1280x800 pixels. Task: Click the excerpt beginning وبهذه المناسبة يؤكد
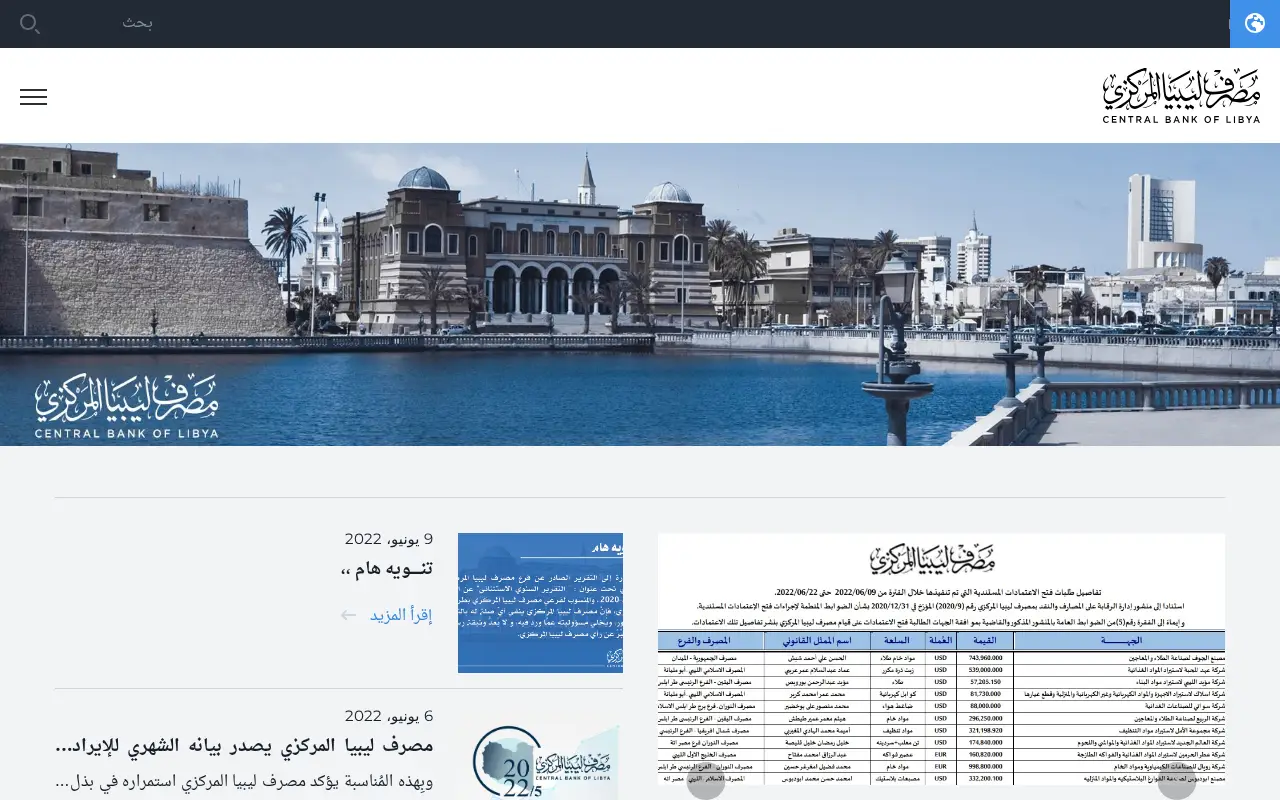(244, 781)
